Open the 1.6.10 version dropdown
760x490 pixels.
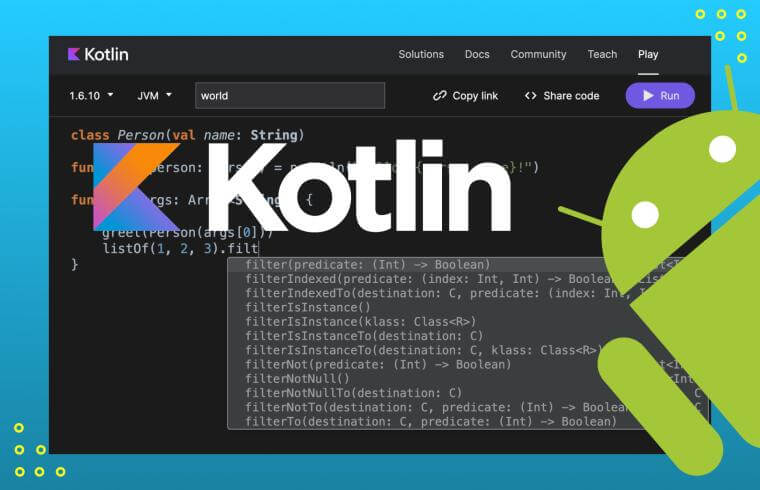(x=91, y=96)
